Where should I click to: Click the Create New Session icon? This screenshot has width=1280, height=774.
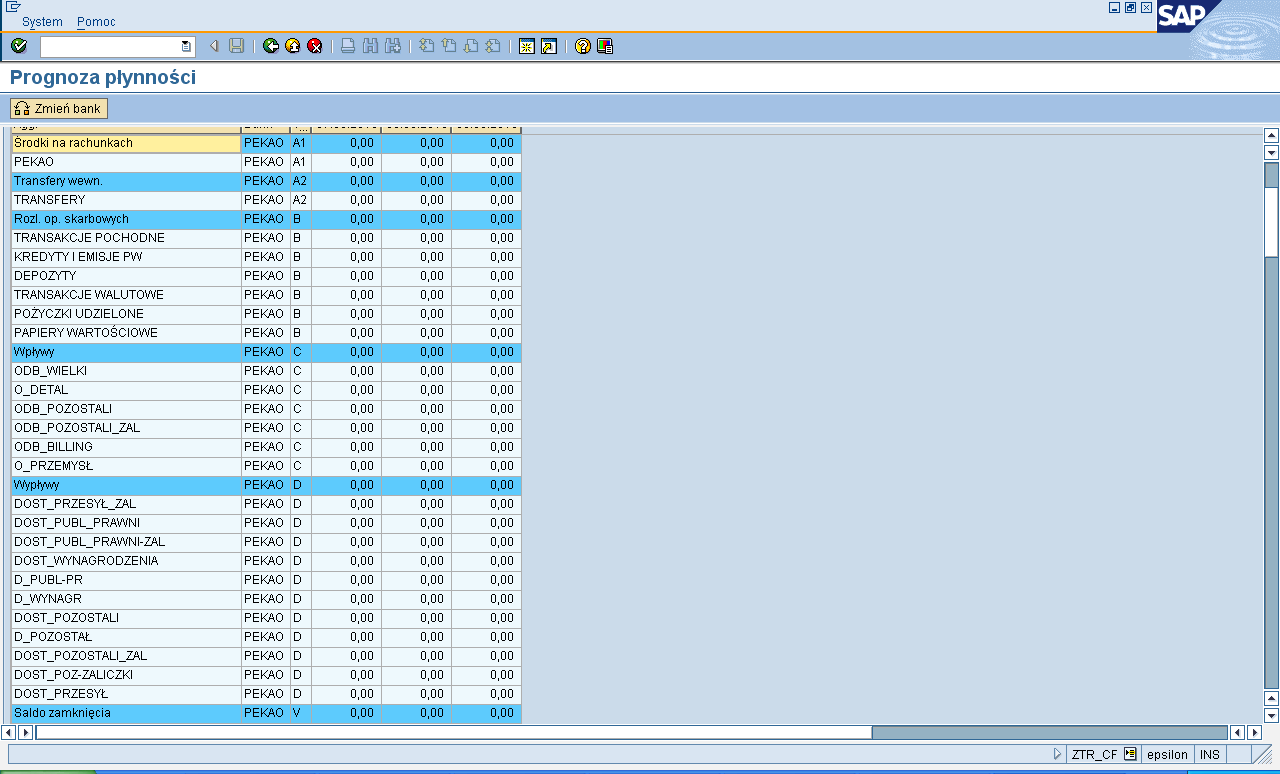point(526,46)
